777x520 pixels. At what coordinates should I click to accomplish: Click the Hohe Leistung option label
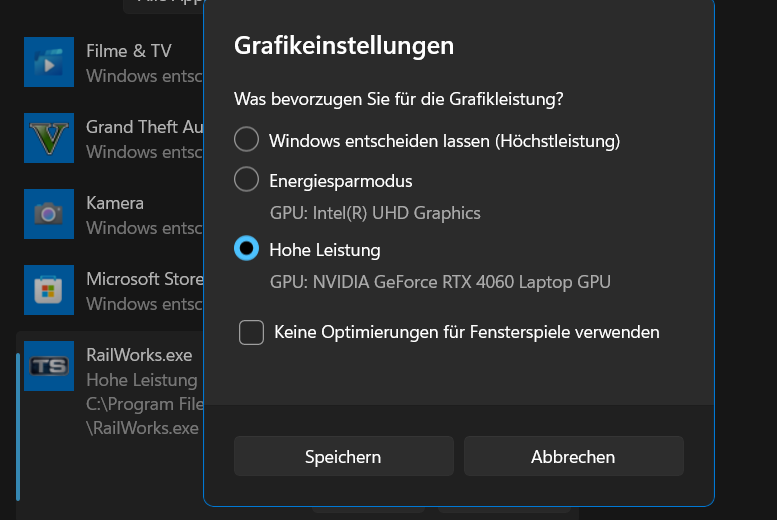point(325,249)
